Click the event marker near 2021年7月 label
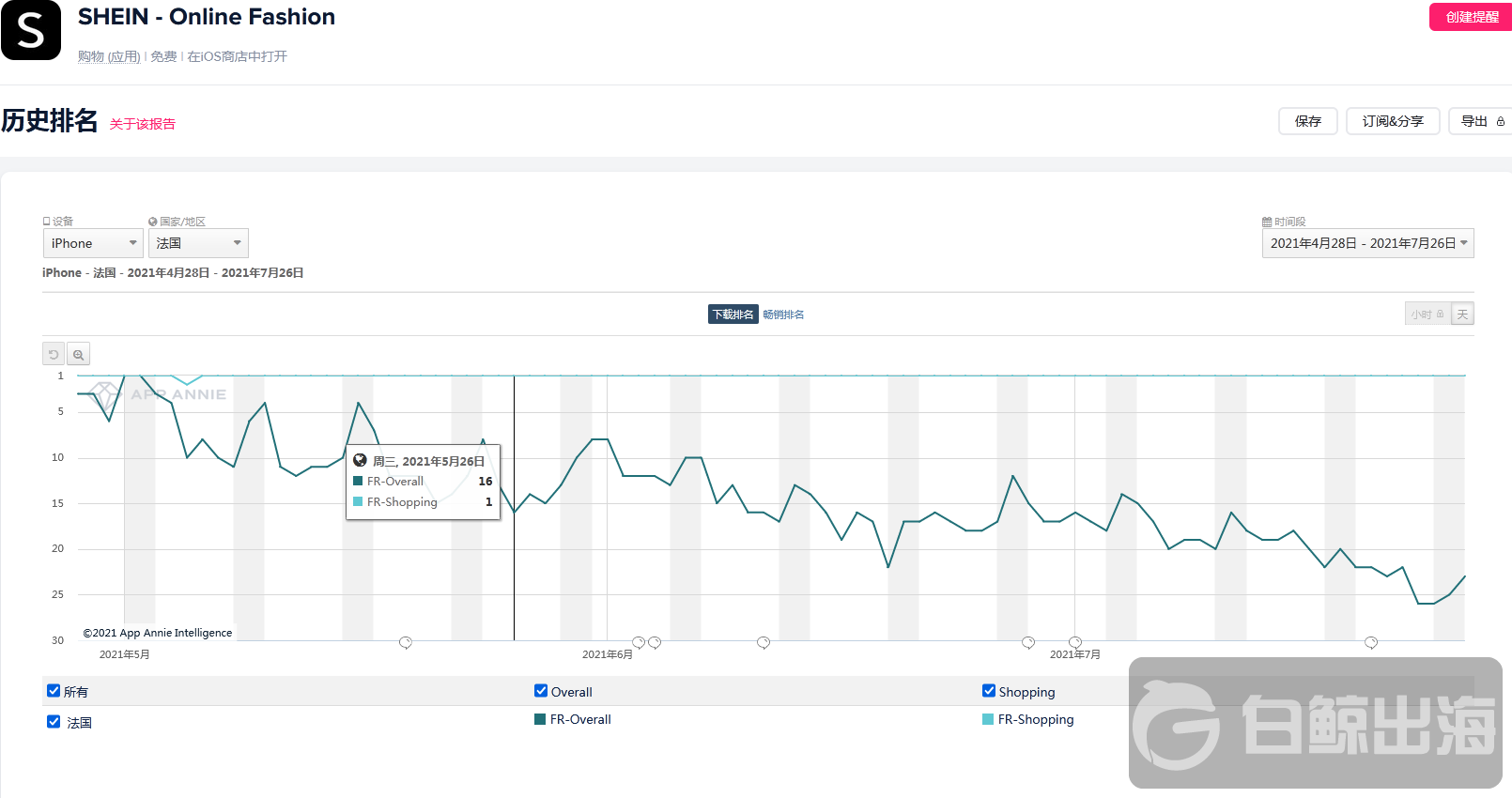 (1075, 642)
